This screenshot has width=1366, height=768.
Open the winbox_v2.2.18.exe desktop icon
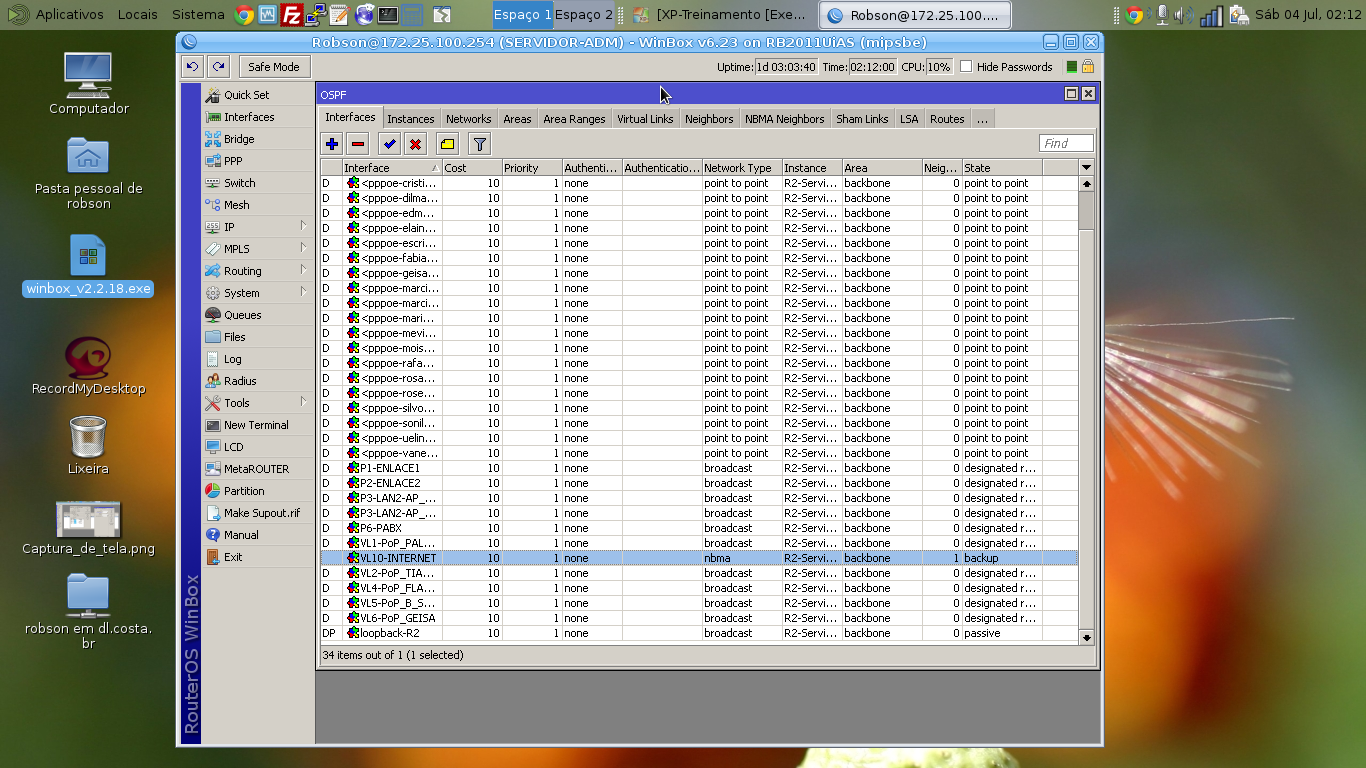[x=88, y=266]
